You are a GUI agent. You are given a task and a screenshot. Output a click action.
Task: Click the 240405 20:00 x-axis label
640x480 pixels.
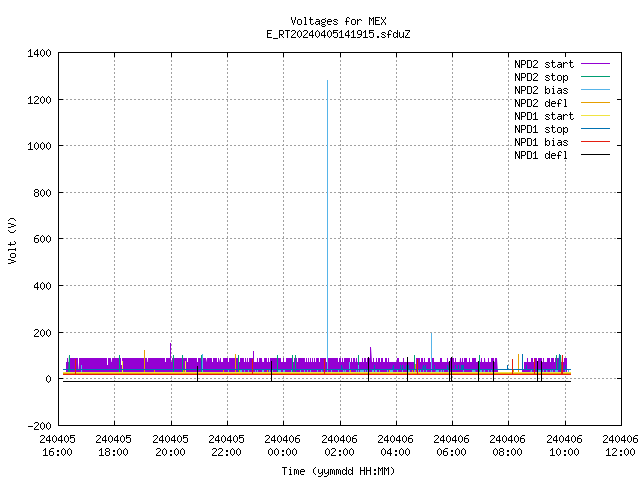pos(170,446)
